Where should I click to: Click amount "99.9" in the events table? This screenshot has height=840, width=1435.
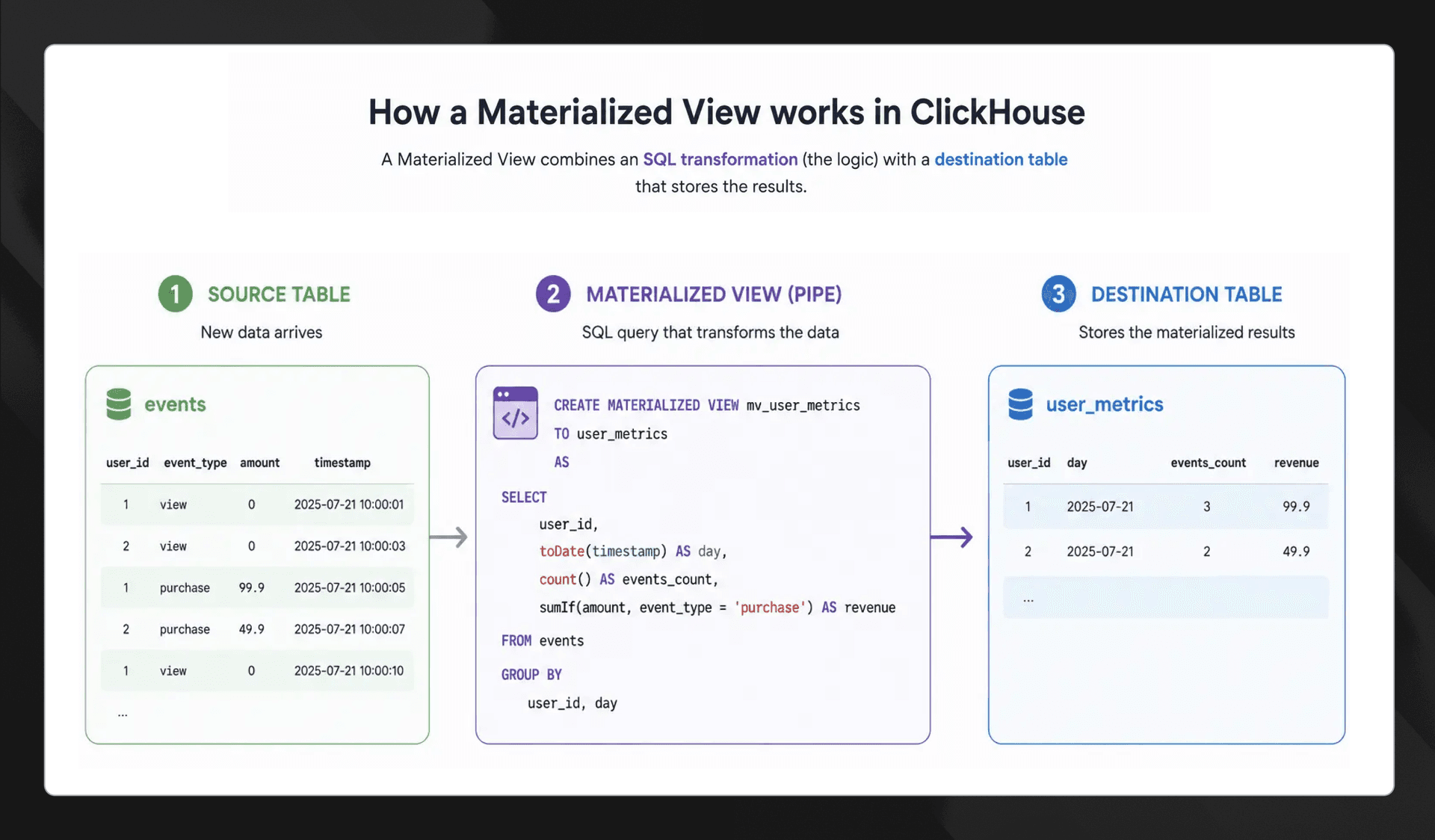click(252, 588)
